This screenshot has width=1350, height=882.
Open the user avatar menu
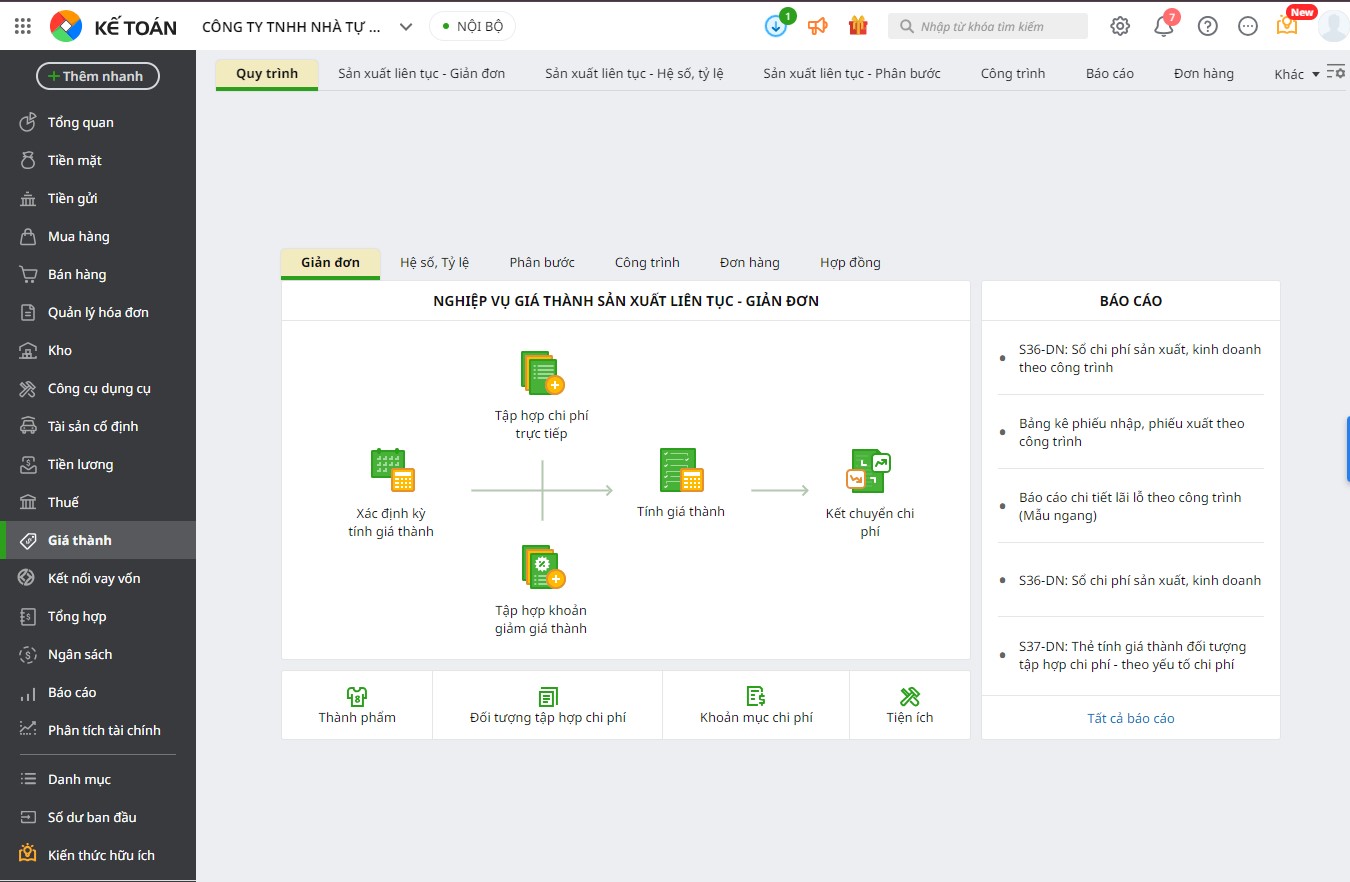[x=1333, y=26]
